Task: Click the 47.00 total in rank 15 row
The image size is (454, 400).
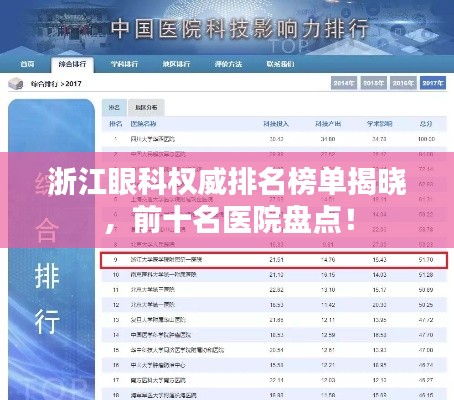Action: tap(426, 350)
